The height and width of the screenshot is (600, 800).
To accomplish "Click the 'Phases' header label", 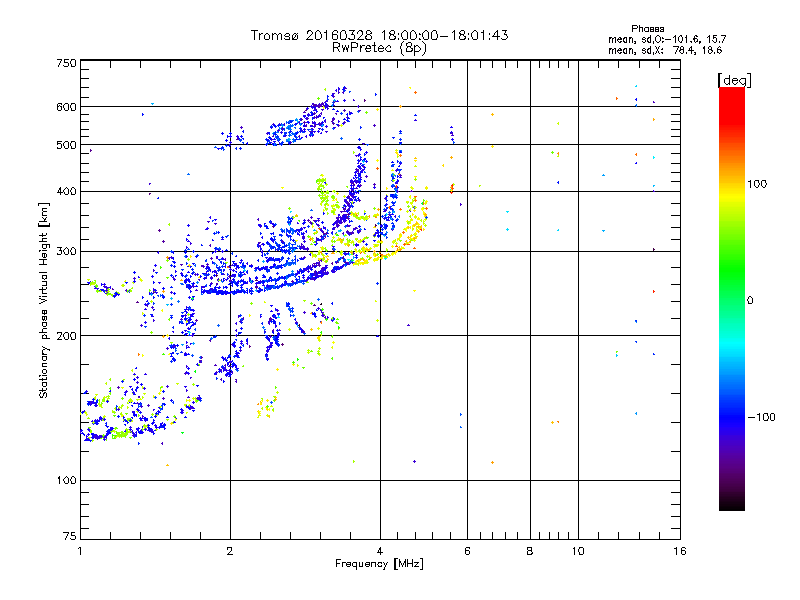I will pos(647,29).
